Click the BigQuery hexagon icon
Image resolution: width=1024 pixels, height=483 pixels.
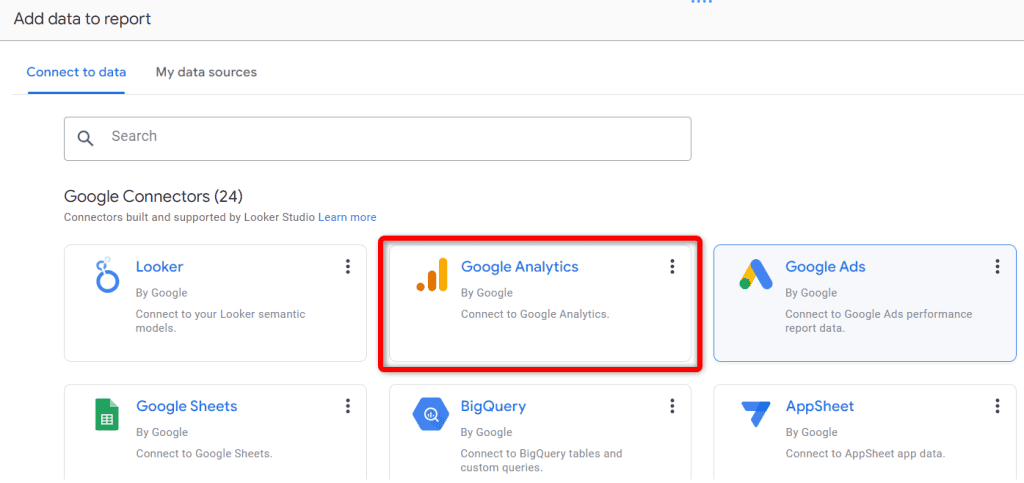(431, 414)
